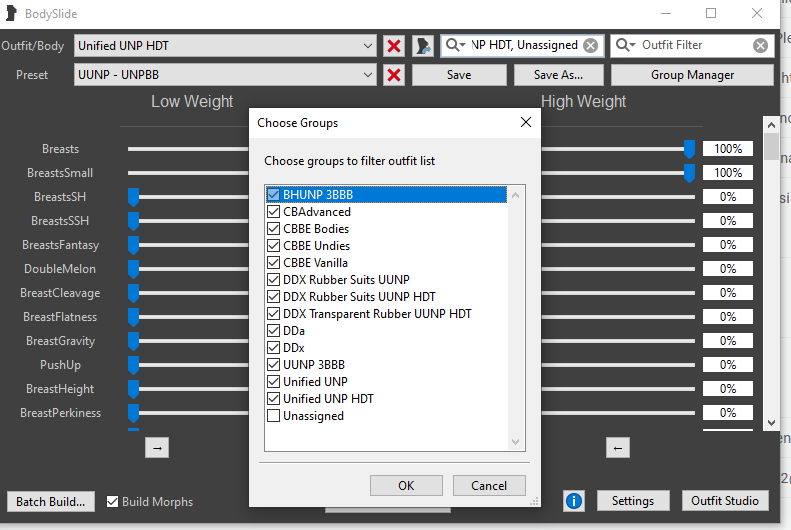Viewport: 791px width, 530px height.
Task: Toggle DDX Transparent Rubber UUNP HDT checkbox
Action: pyautogui.click(x=273, y=314)
